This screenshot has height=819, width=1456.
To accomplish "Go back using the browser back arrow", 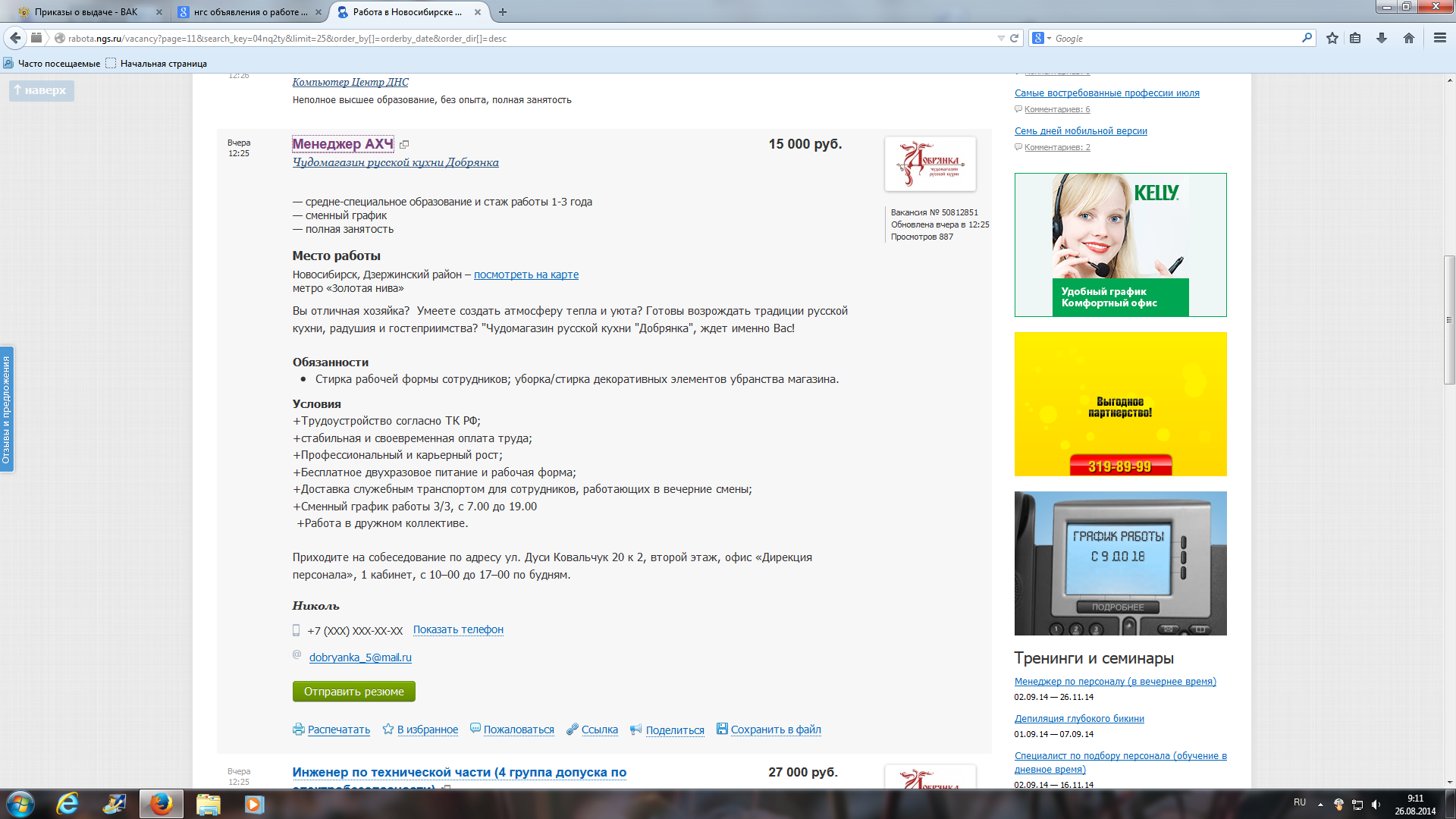I will [15, 38].
